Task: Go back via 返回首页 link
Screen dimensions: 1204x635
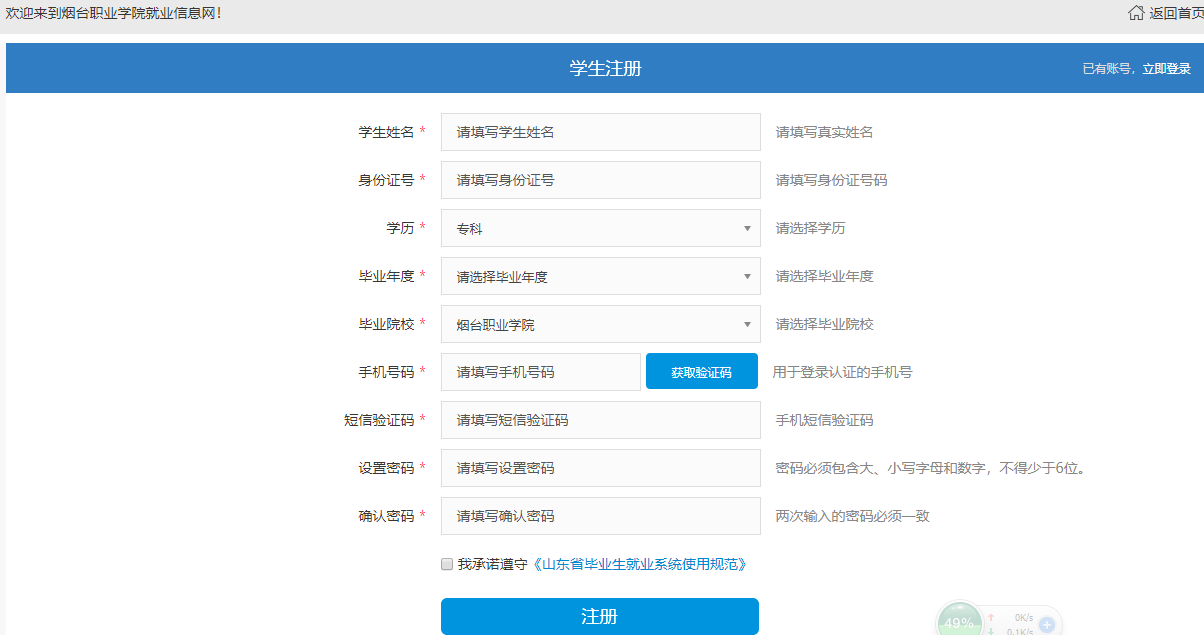Action: pos(1176,13)
